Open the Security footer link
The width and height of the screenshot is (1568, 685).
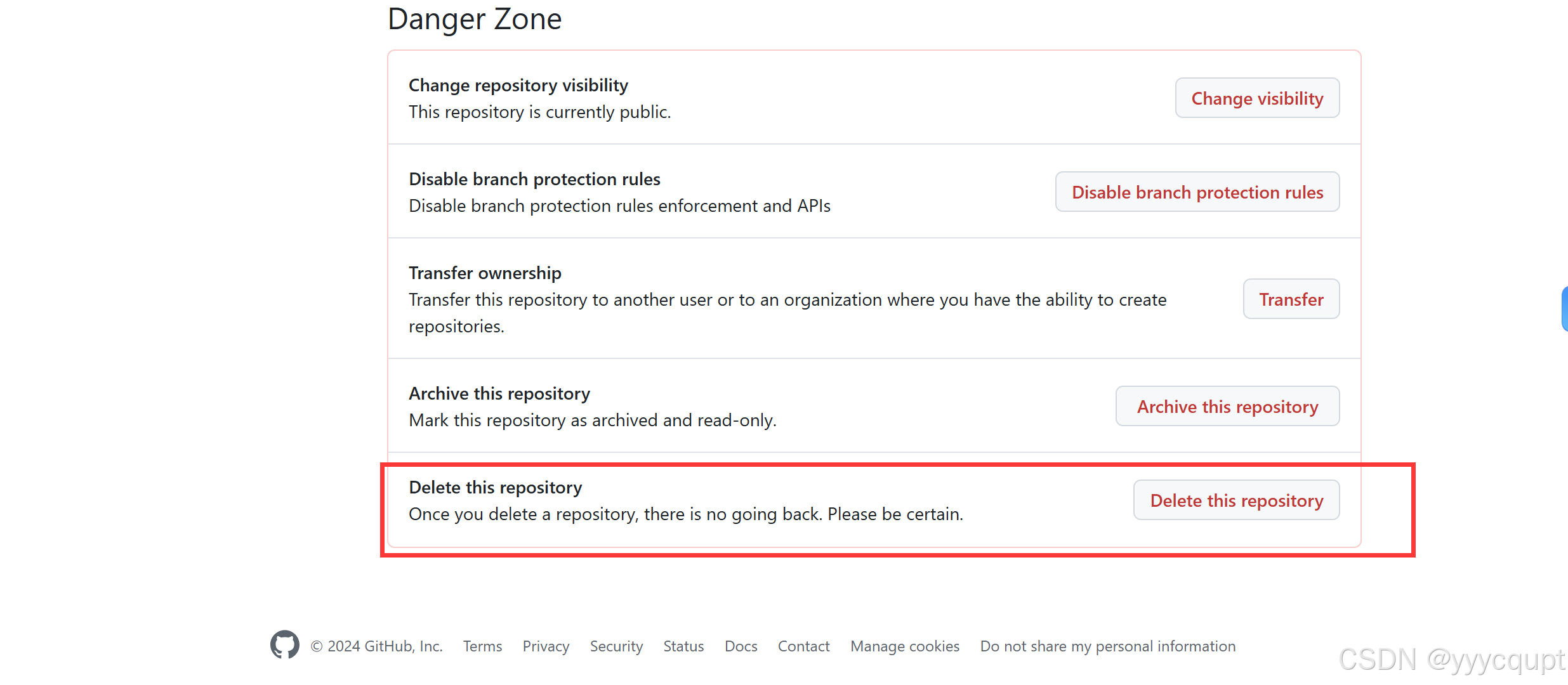616,646
